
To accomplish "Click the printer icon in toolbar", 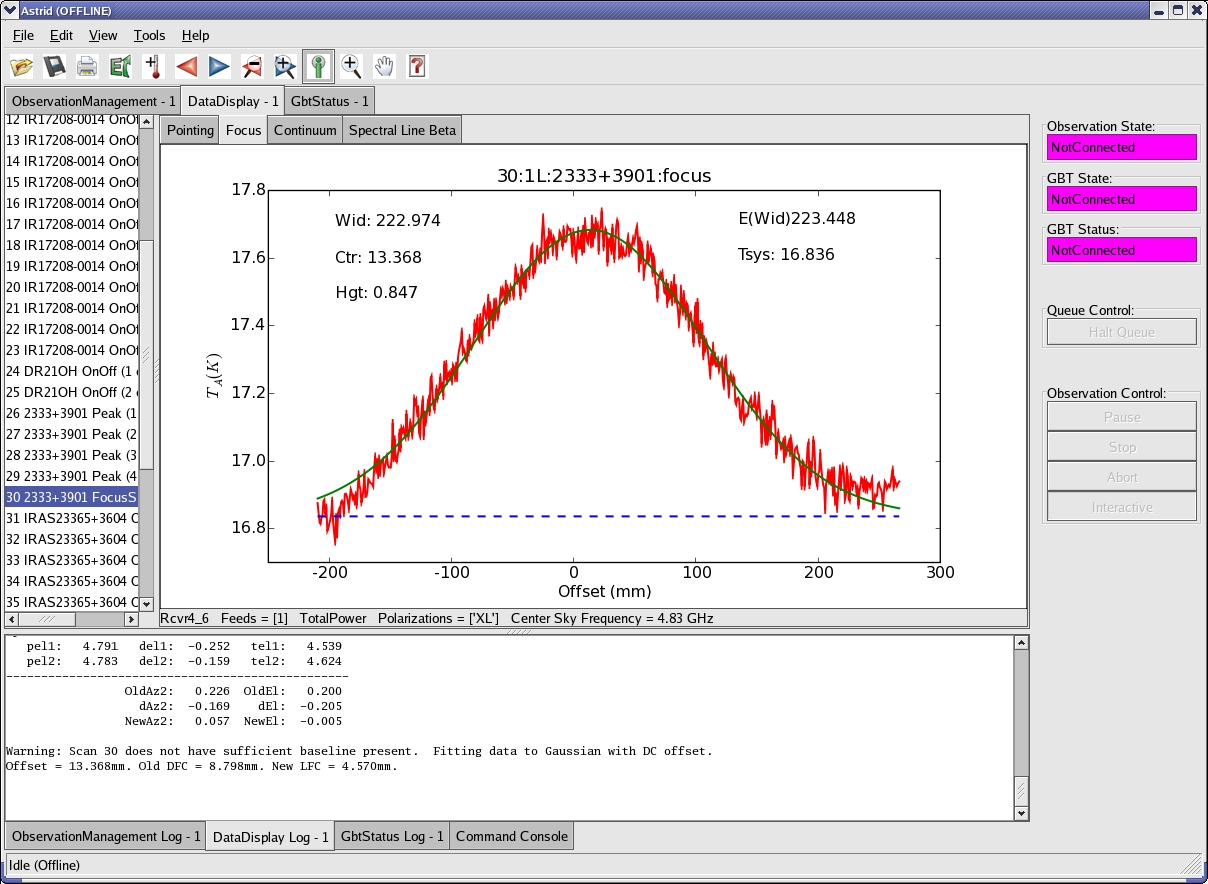I will (88, 67).
